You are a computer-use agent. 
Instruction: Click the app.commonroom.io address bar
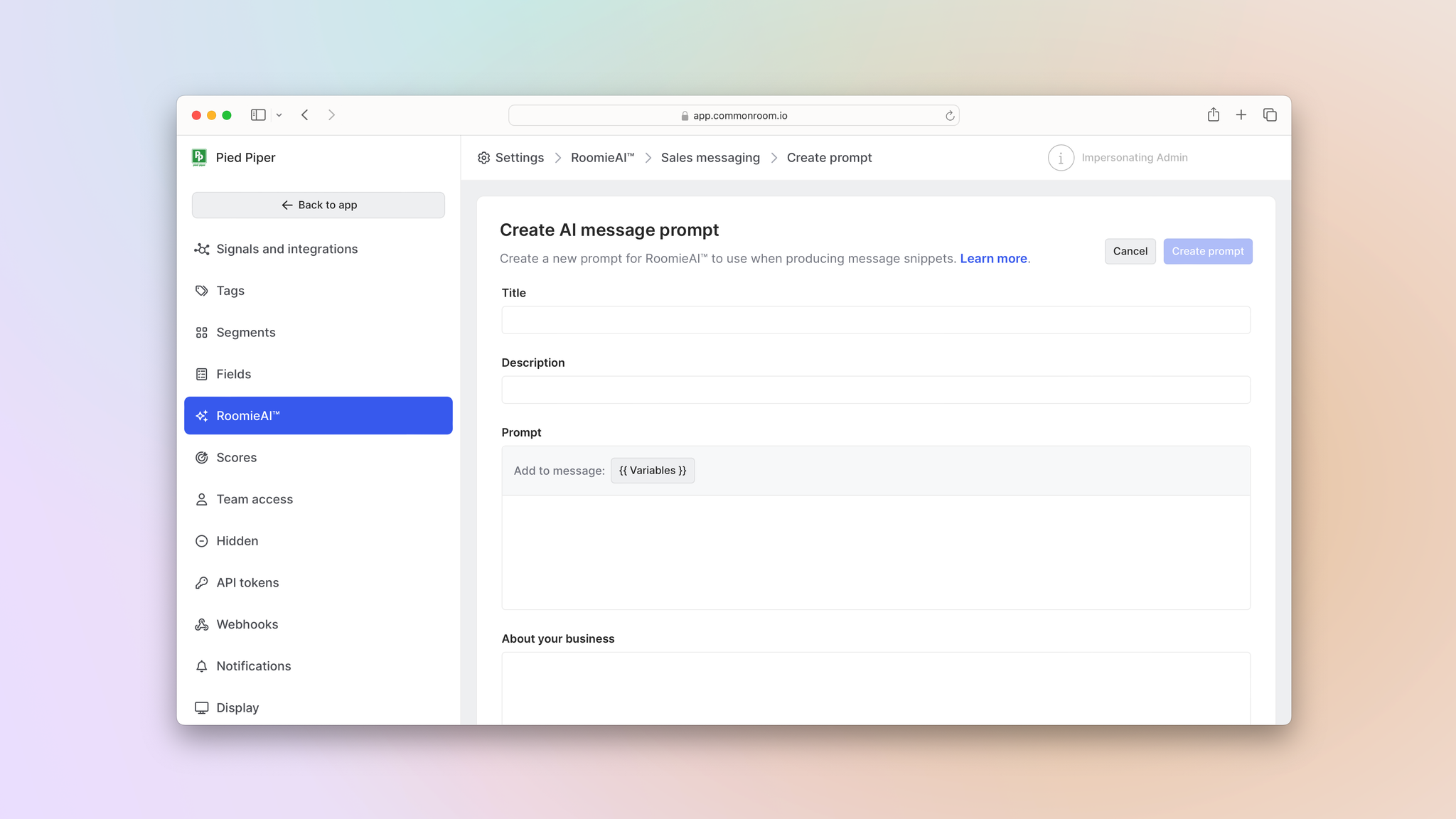point(734,115)
